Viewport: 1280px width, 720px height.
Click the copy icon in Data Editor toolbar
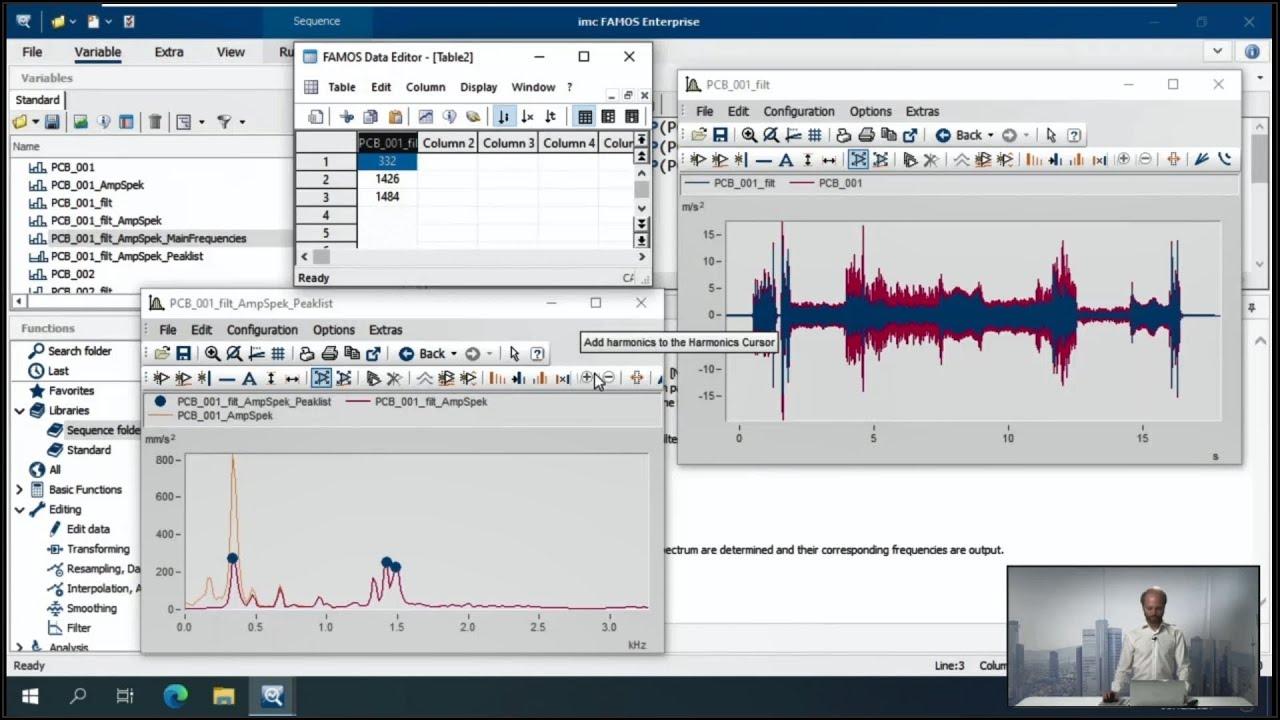coord(370,117)
